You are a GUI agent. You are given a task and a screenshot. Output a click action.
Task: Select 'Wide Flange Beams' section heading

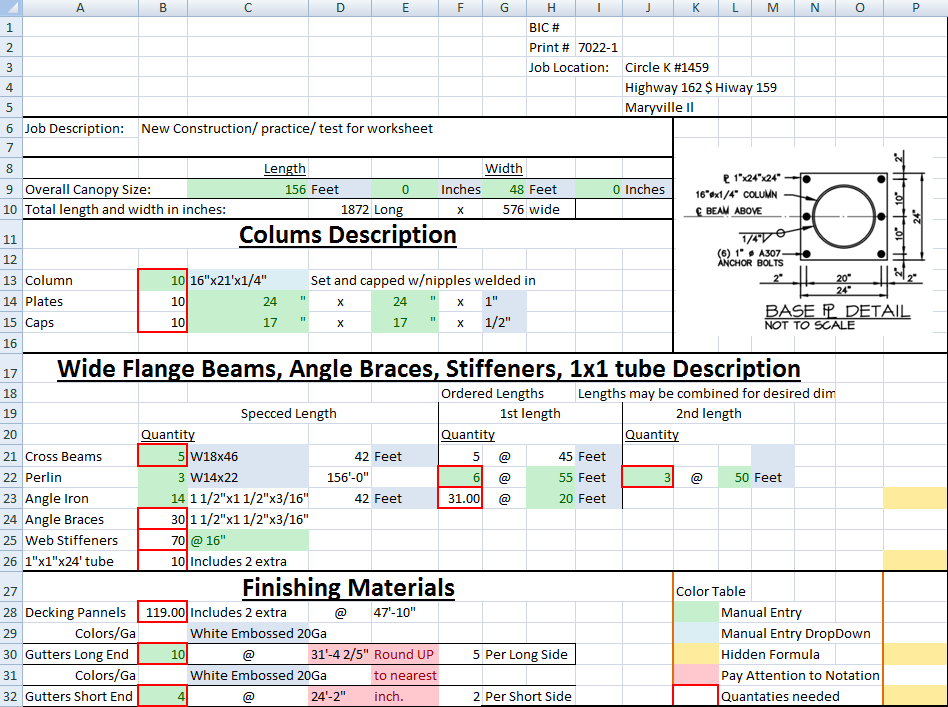coord(429,369)
